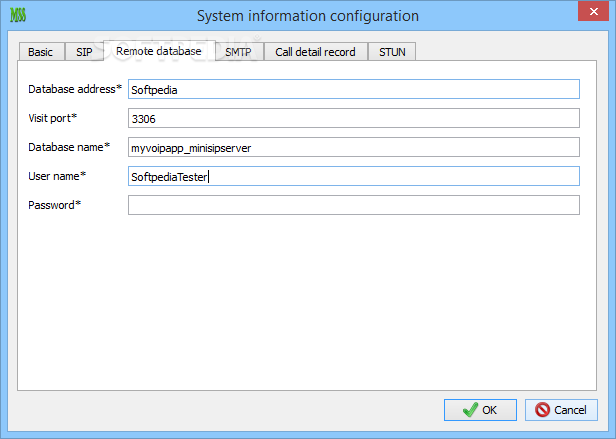The height and width of the screenshot is (439, 616).
Task: Select the Remote database tab
Action: click(x=159, y=51)
